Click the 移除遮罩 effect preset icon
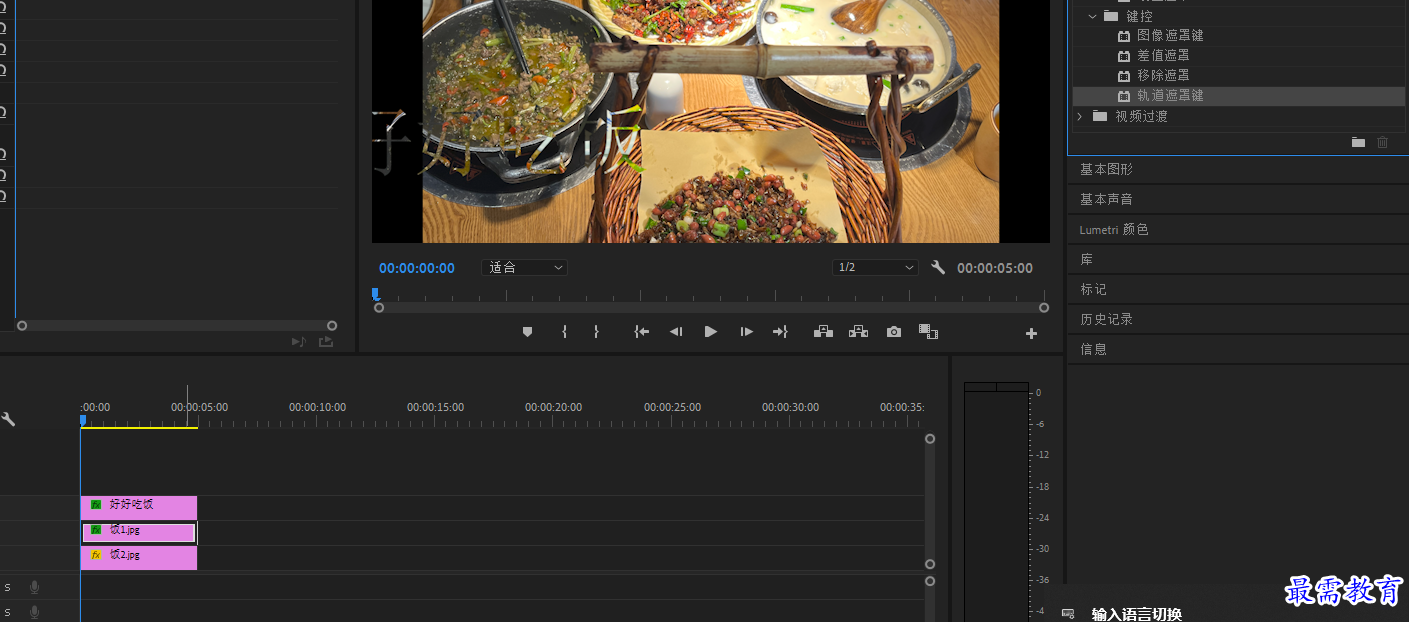The width and height of the screenshot is (1409, 622). click(1124, 76)
